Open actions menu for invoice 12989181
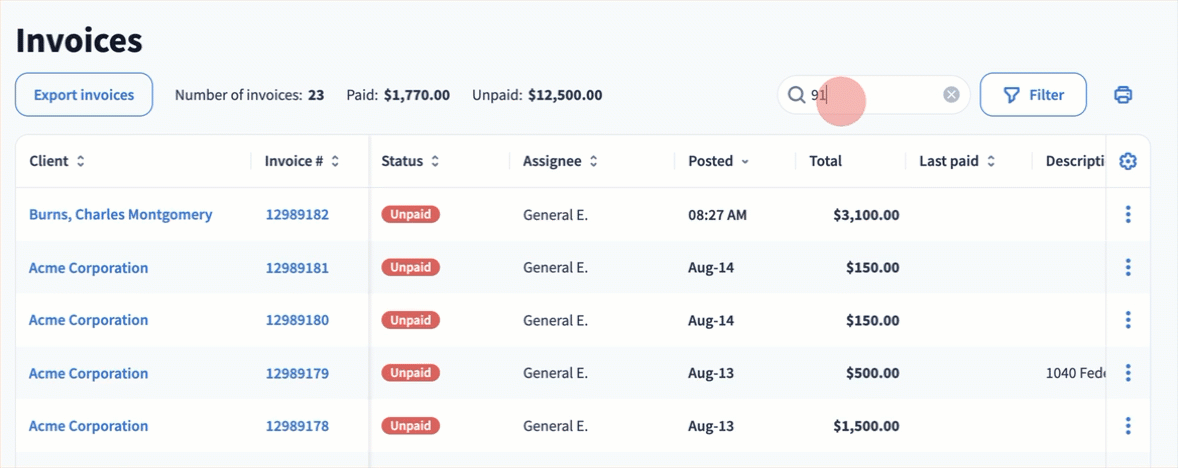The height and width of the screenshot is (468, 1178). pos(1128,267)
